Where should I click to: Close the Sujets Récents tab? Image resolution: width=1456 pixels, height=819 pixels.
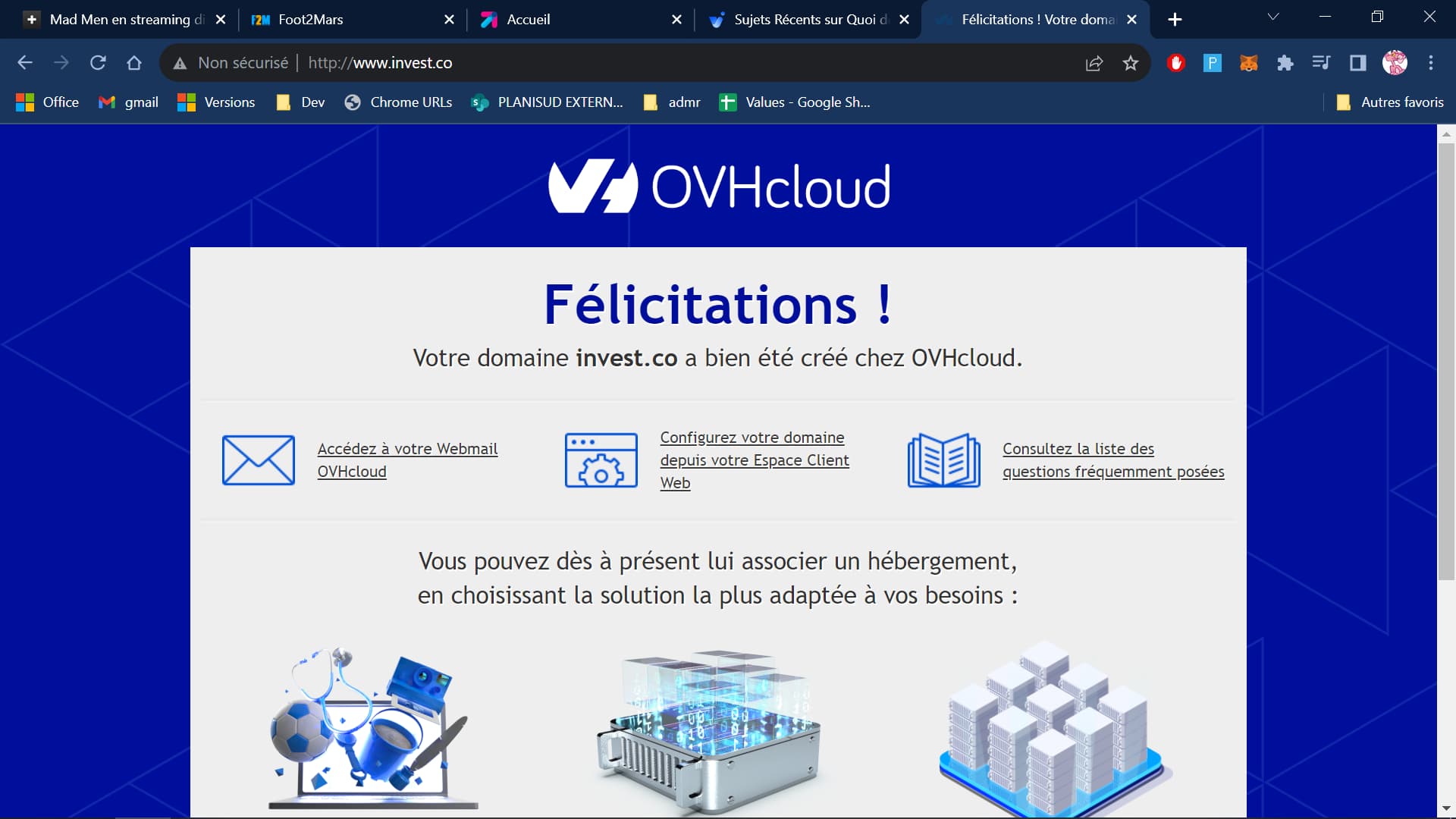point(904,20)
